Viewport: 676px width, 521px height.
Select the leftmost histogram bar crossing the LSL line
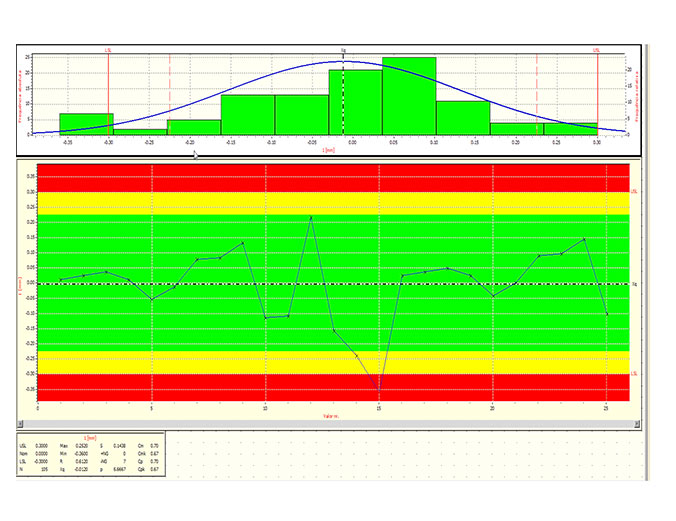tap(86, 124)
